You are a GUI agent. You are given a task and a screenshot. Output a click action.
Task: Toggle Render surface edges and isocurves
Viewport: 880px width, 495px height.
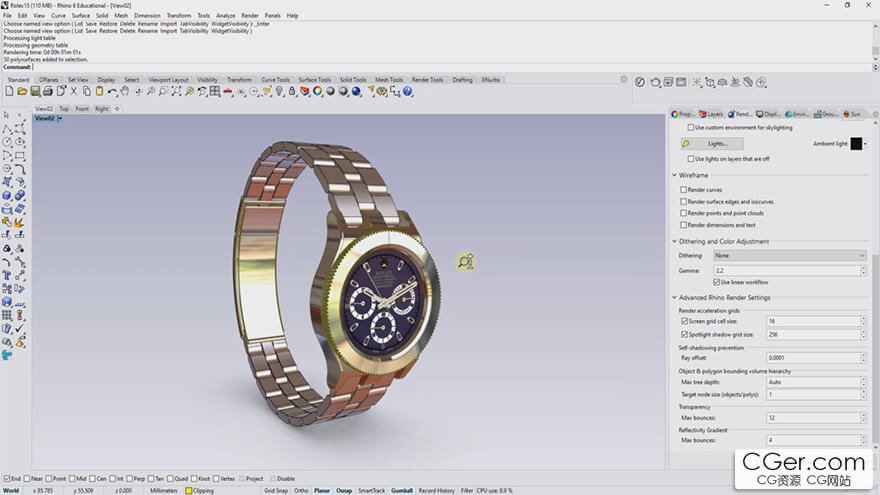[684, 201]
